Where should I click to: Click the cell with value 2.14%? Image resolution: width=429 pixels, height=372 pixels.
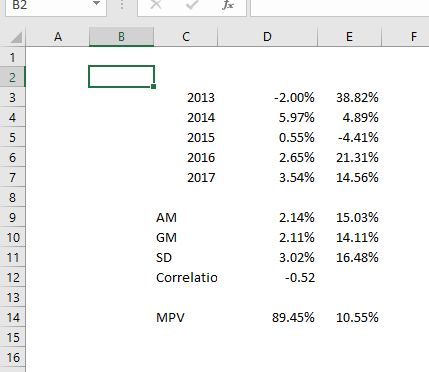[267, 217]
